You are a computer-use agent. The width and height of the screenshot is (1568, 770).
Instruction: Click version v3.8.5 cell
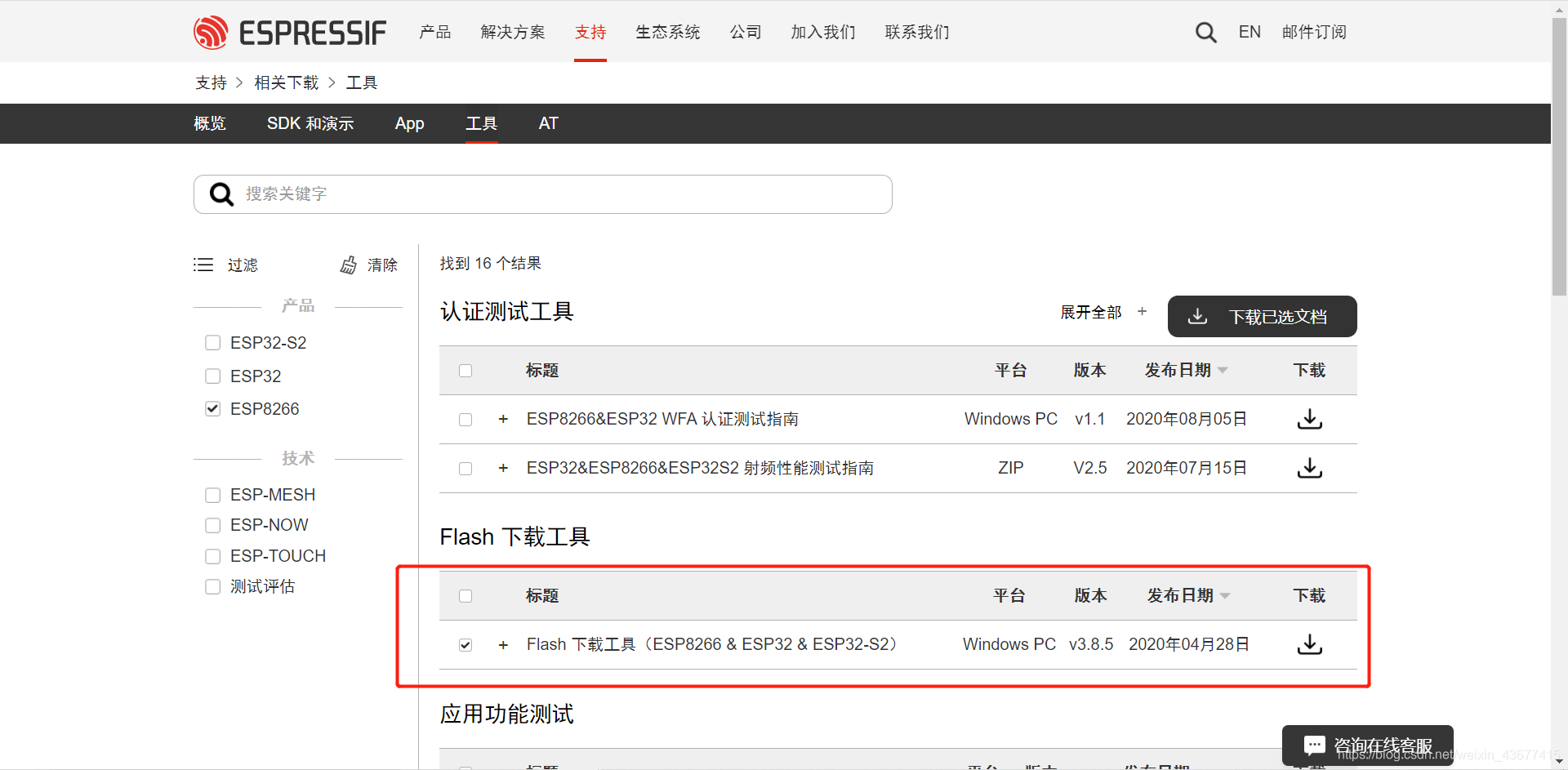pyautogui.click(x=1091, y=644)
